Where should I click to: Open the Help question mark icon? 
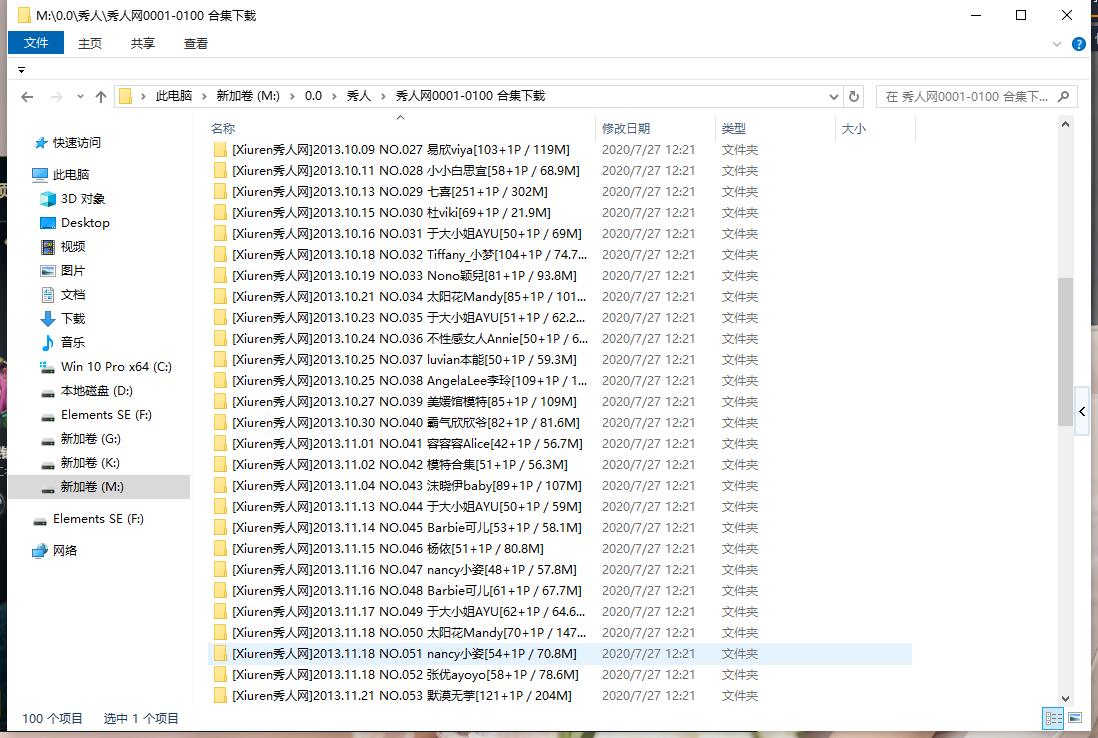click(1079, 44)
